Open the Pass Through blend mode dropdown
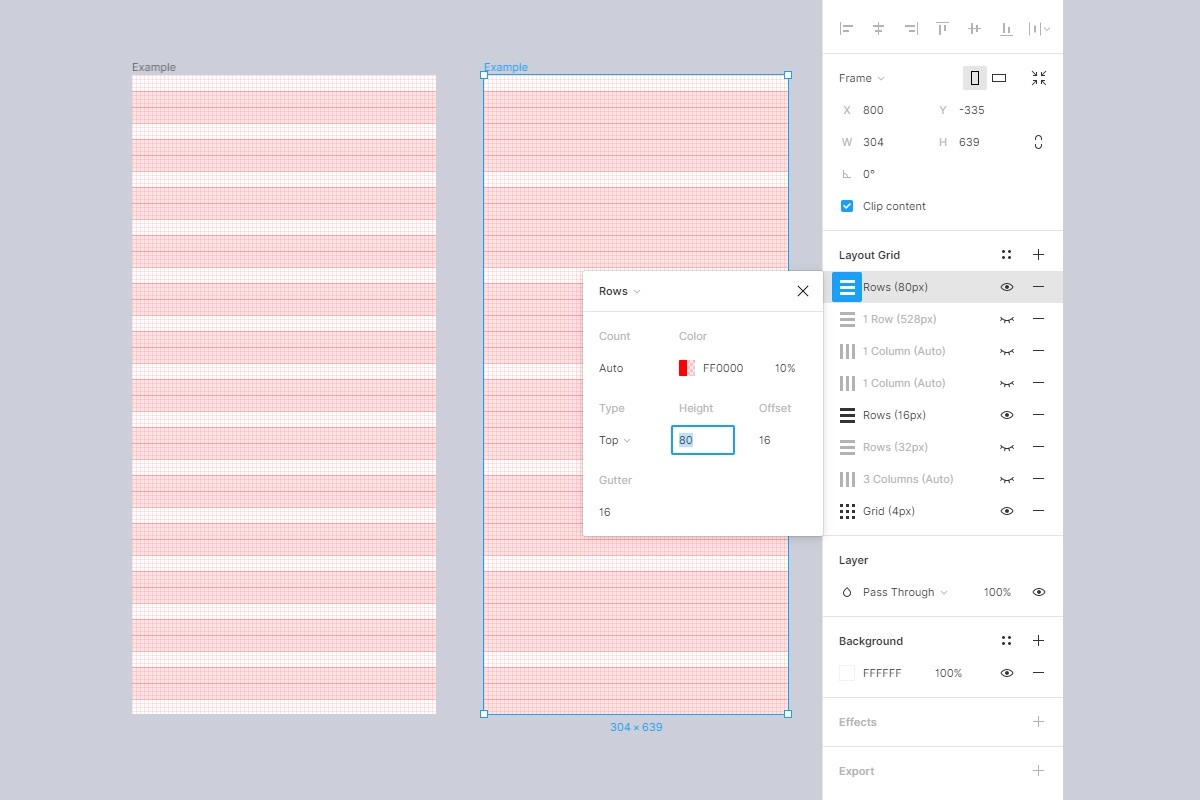Viewport: 1200px width, 800px height. (x=905, y=592)
